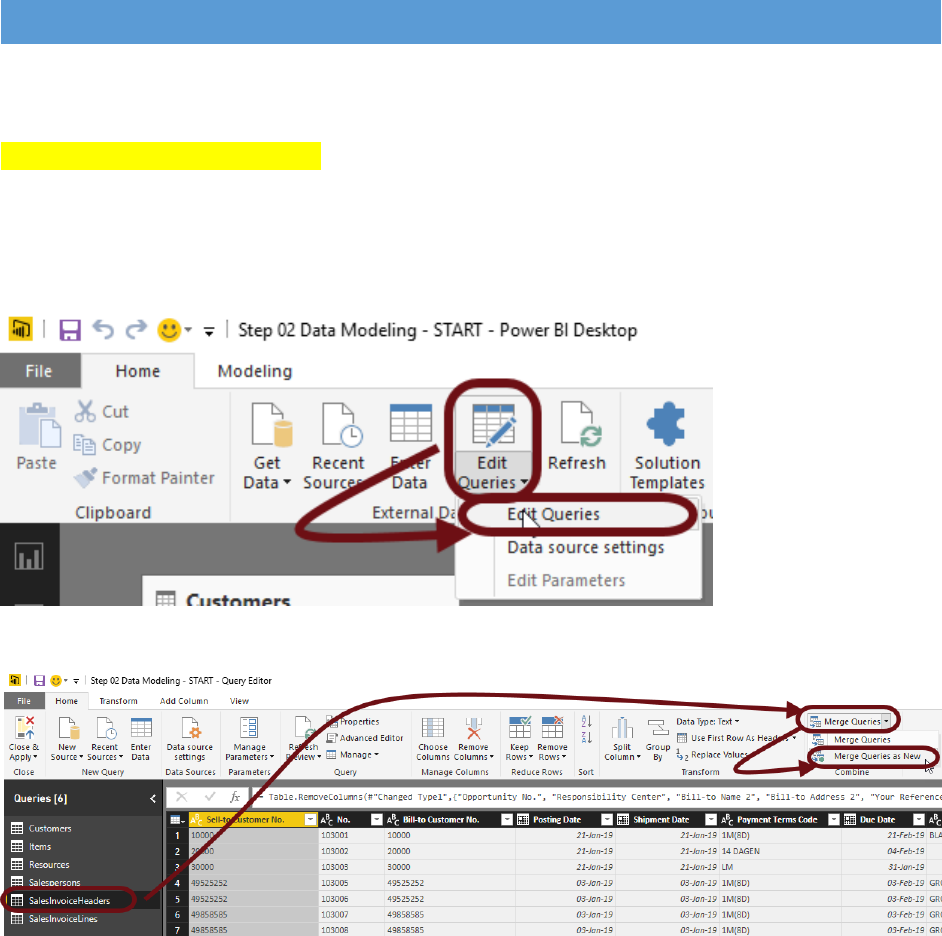Open filter arrow on Shipment Date column

click(711, 819)
